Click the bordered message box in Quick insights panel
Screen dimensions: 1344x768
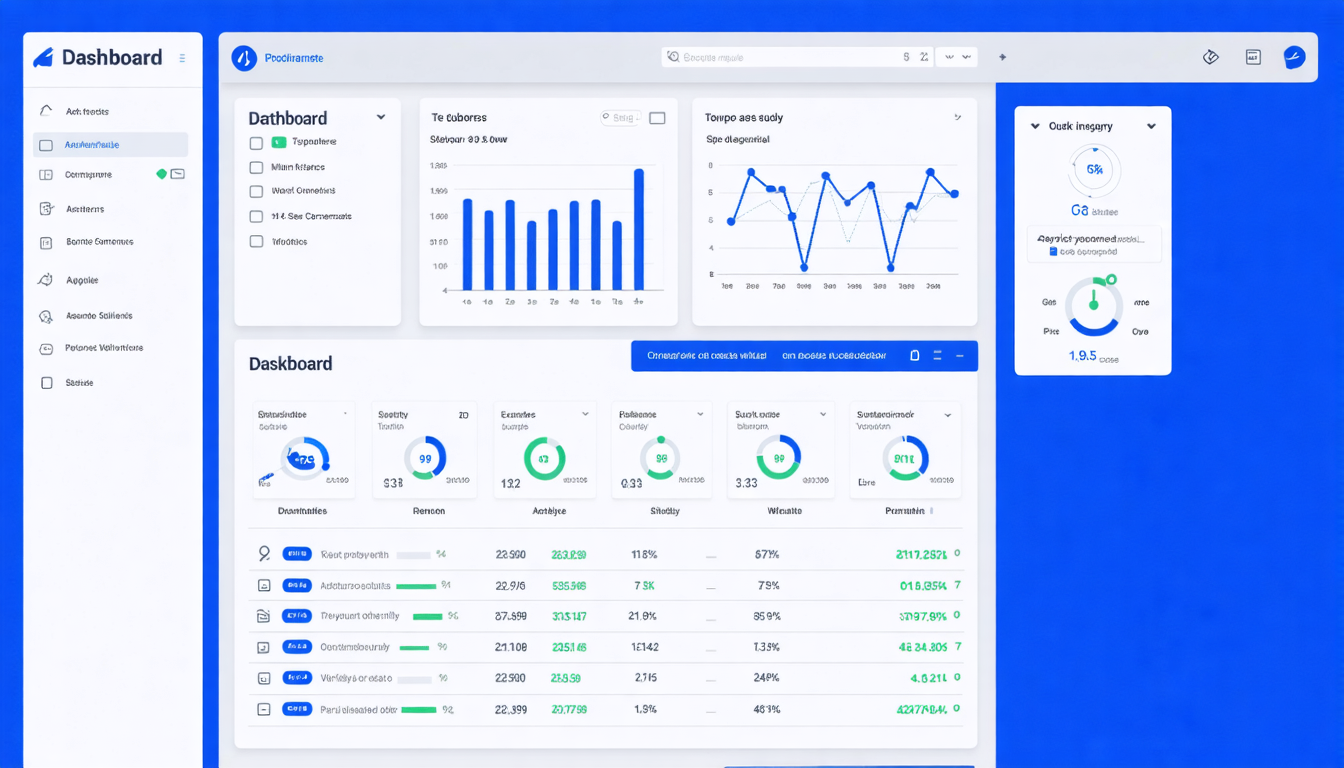pyautogui.click(x=1094, y=244)
